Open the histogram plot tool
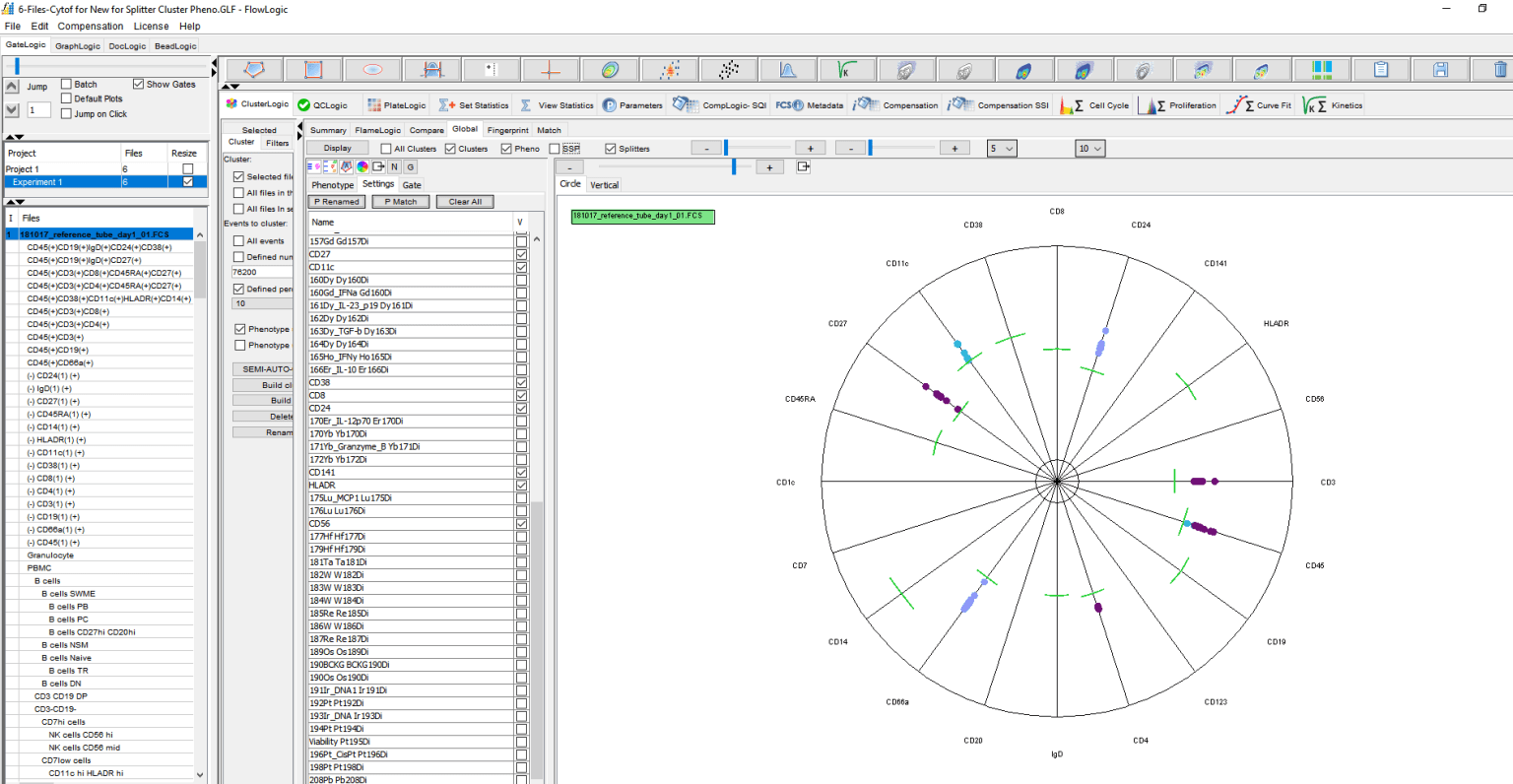The height and width of the screenshot is (784, 1513). click(788, 69)
